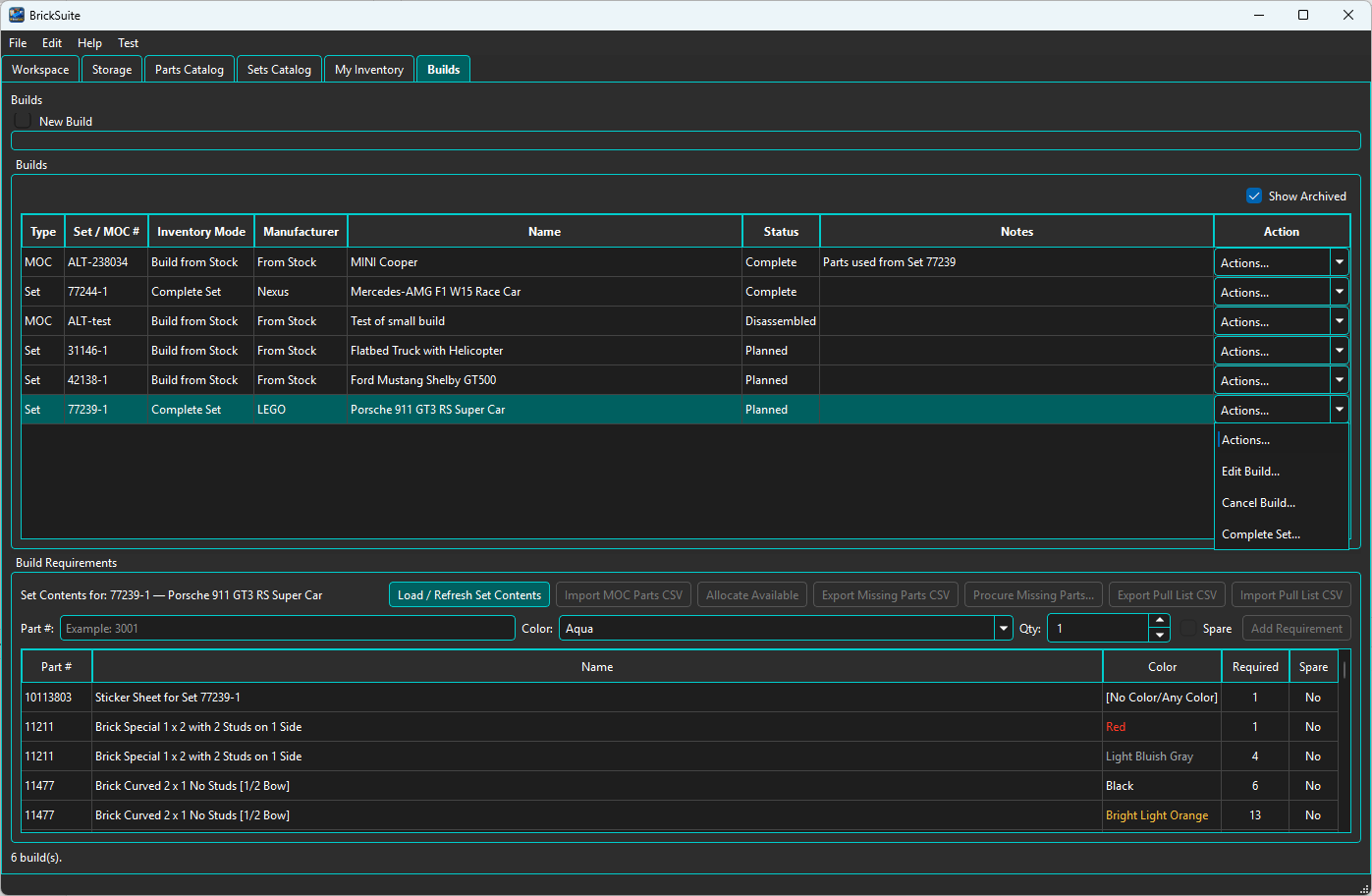
Task: Open the Edit menu
Action: click(52, 43)
